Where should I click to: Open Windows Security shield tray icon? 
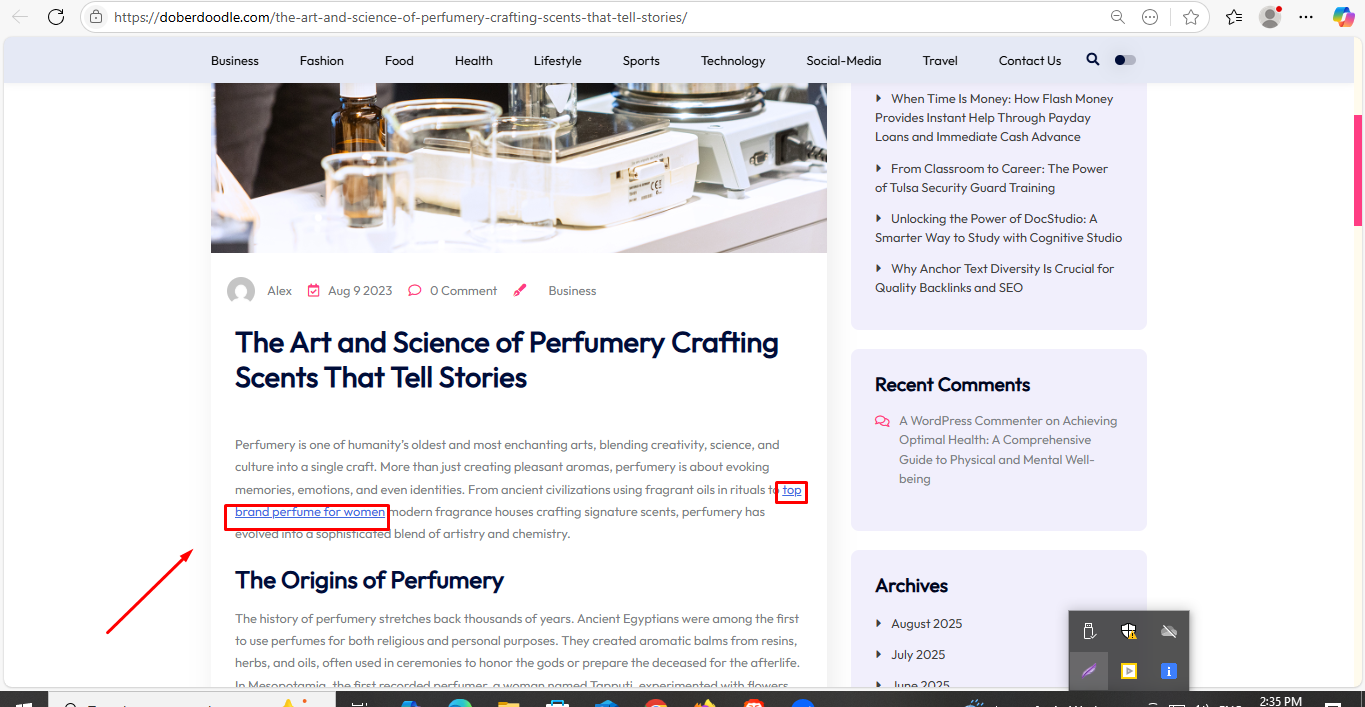(1129, 631)
